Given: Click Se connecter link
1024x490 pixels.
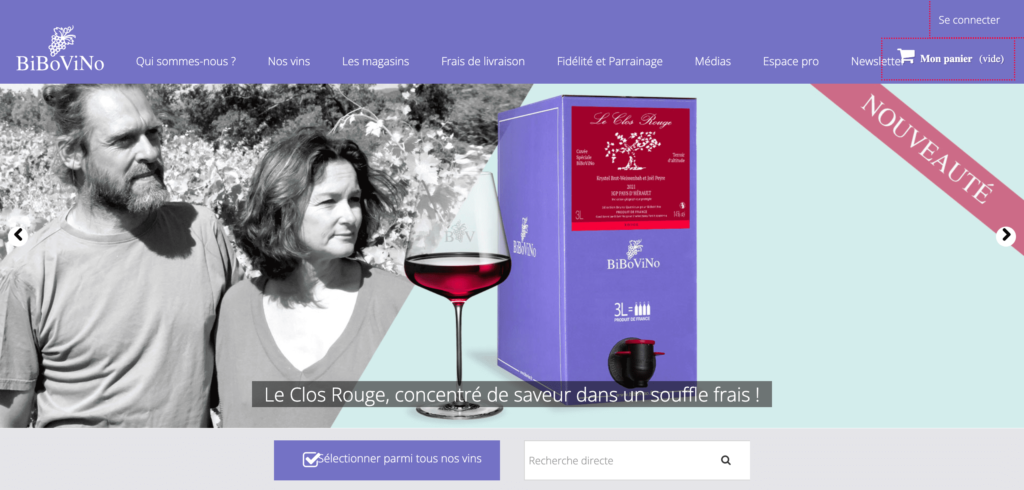Looking at the screenshot, I should click(969, 20).
